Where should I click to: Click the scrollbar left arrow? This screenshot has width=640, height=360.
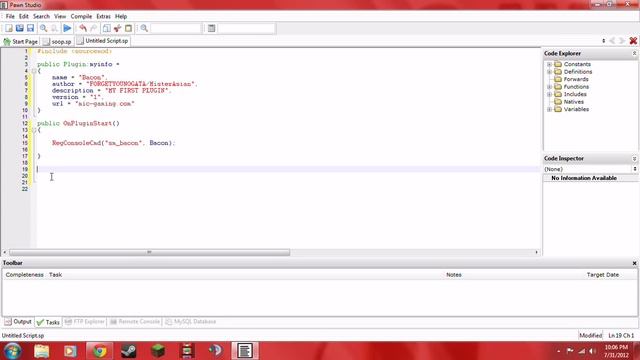(4, 252)
